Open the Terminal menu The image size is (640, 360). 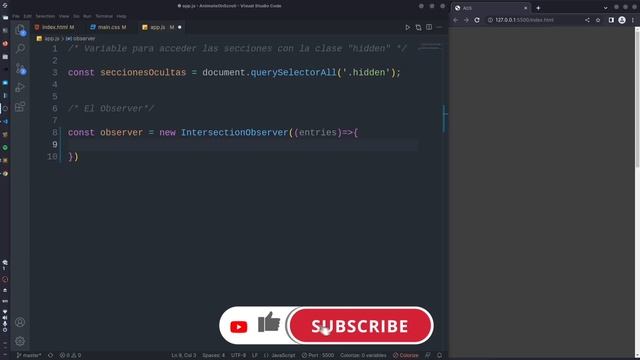[104, 16]
